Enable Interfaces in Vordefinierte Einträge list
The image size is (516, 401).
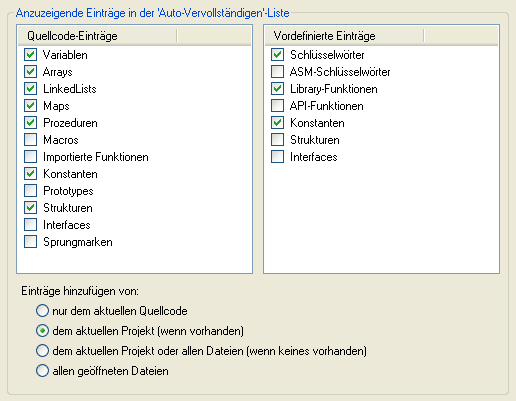click(x=277, y=157)
